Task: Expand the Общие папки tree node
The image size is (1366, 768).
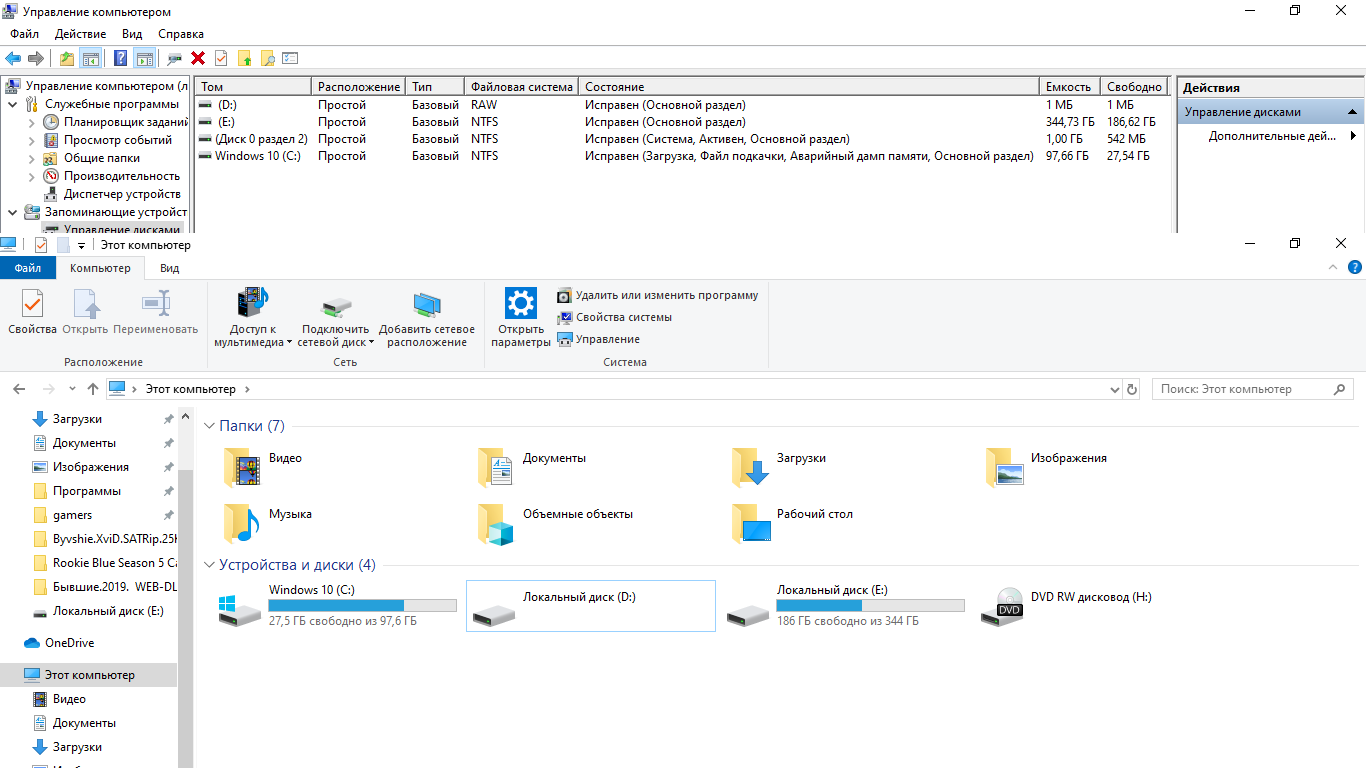Action: pyautogui.click(x=31, y=158)
